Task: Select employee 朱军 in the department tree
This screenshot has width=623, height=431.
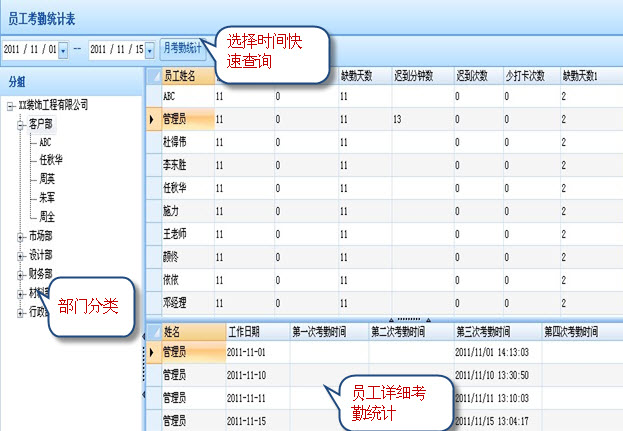Action: 47,198
